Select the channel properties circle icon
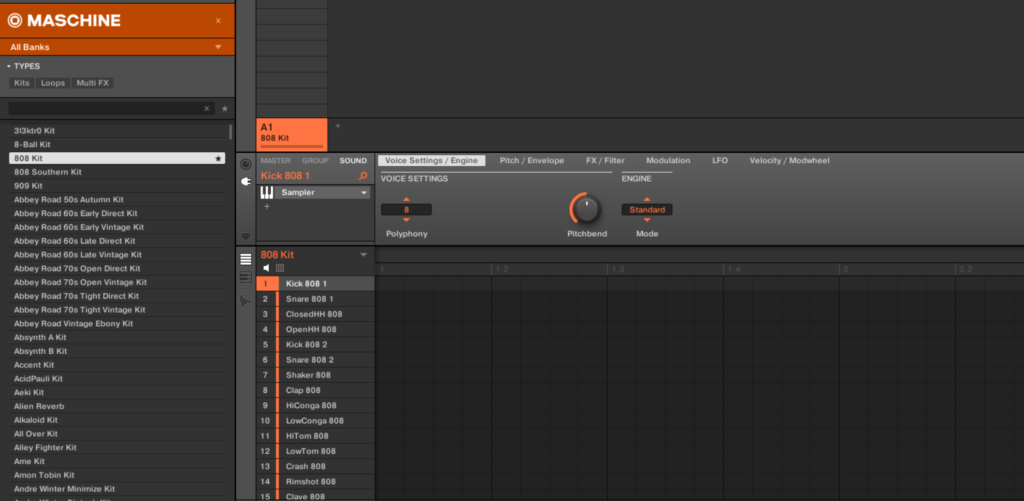This screenshot has height=501, width=1024. pyautogui.click(x=246, y=163)
